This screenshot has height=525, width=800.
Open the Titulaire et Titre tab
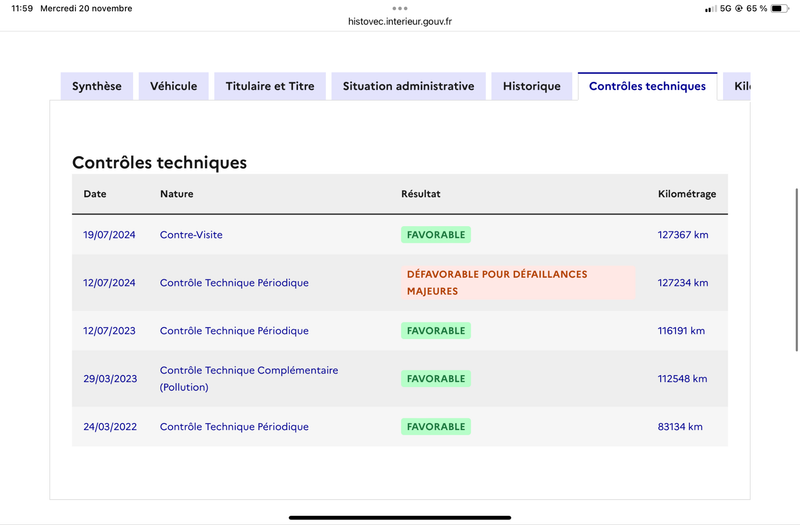(x=270, y=86)
